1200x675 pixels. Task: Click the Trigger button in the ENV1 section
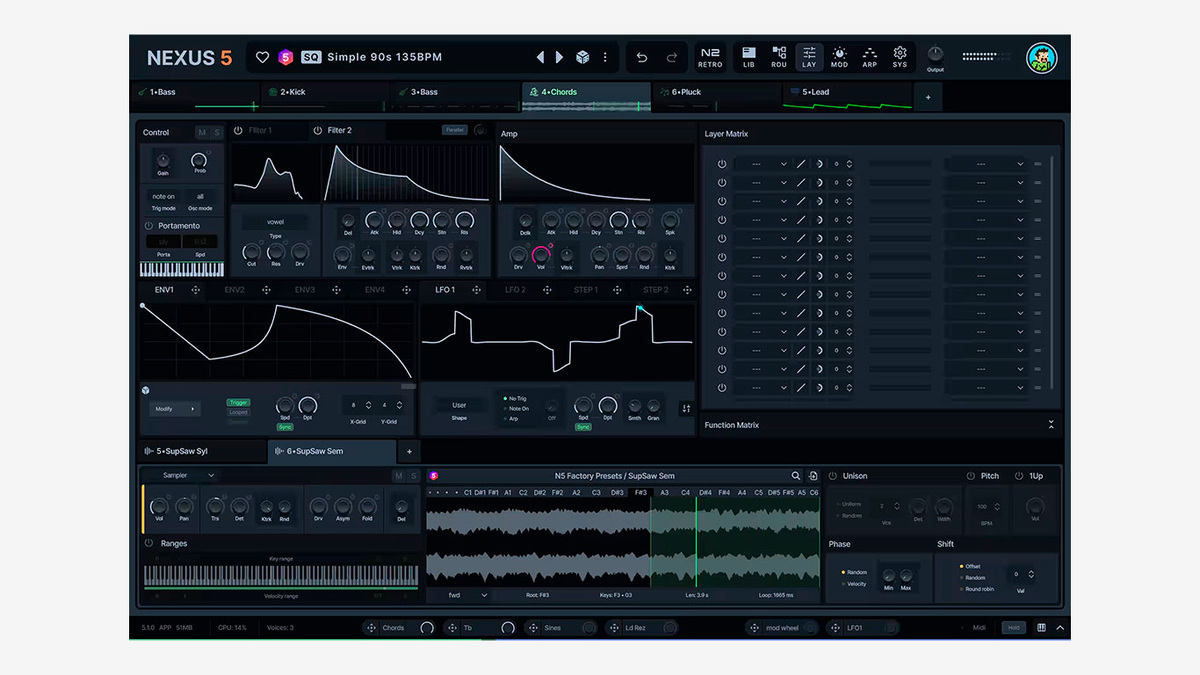(238, 402)
